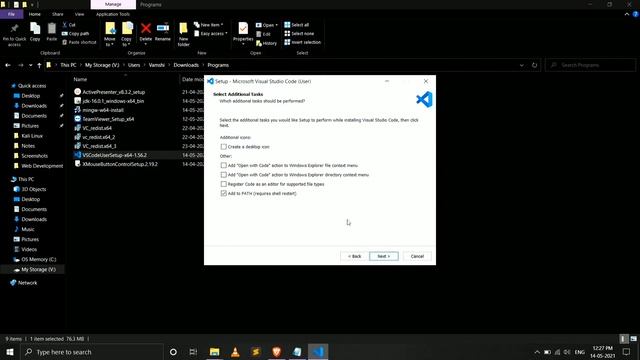Image resolution: width=640 pixels, height=360 pixels.
Task: Select the Cut command
Action: pyautogui.click(x=69, y=25)
